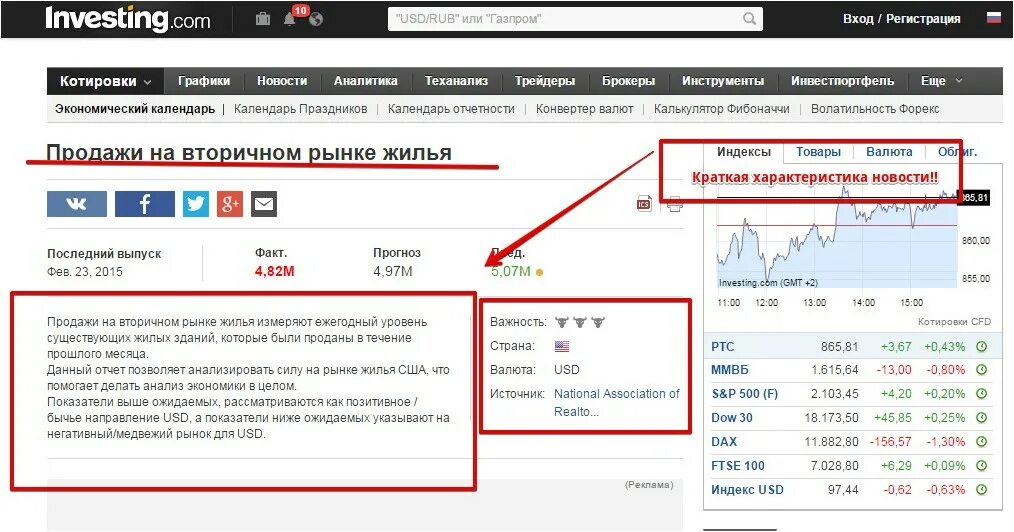The height and width of the screenshot is (532, 1014).
Task: Open Экономический календарь submenu link
Action: [x=135, y=109]
